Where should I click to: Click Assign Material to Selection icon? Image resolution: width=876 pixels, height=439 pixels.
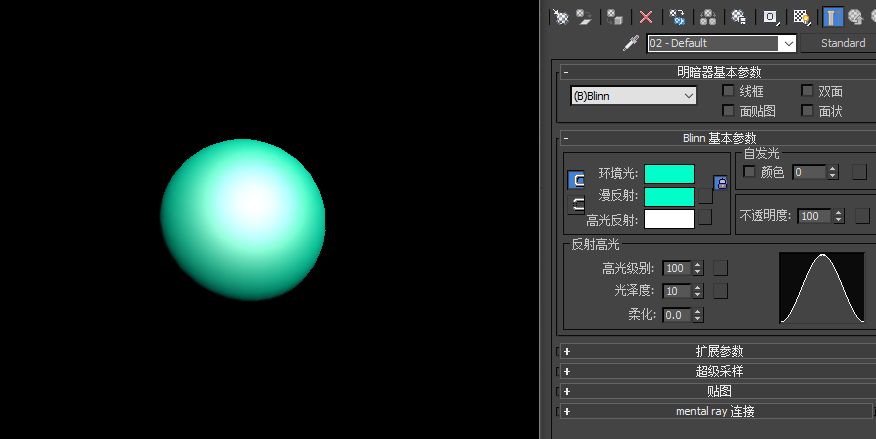615,17
